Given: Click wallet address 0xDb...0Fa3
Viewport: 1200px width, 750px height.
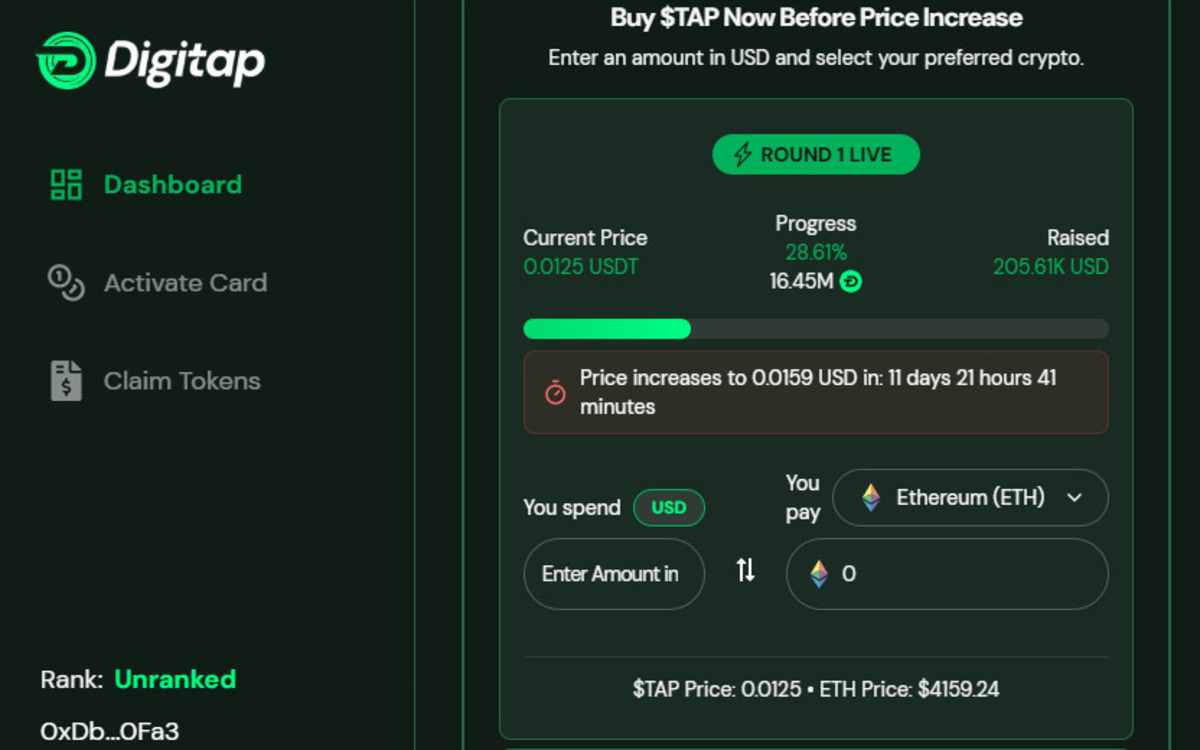Looking at the screenshot, I should click(110, 731).
